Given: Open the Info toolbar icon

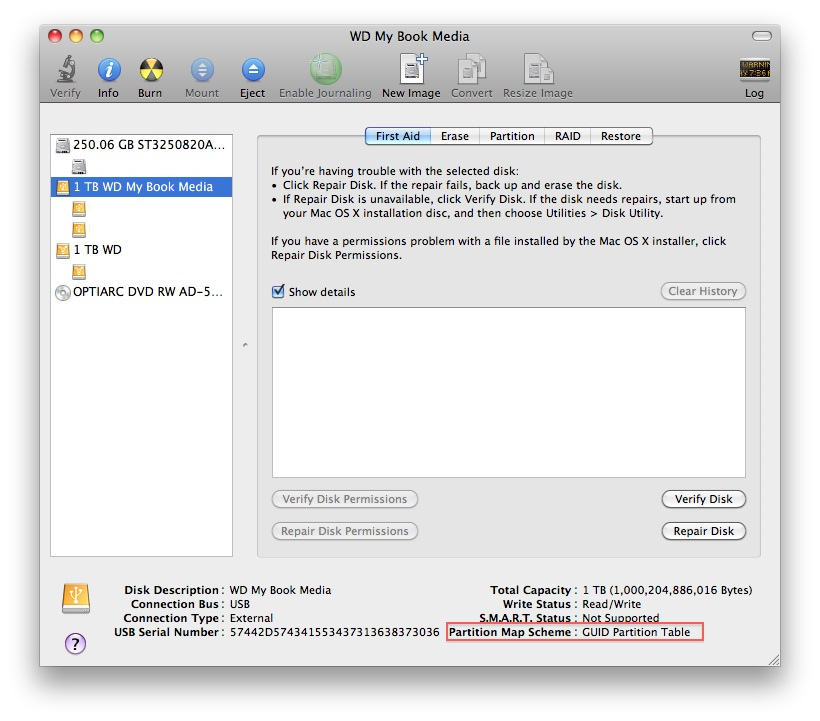Looking at the screenshot, I should (x=109, y=70).
